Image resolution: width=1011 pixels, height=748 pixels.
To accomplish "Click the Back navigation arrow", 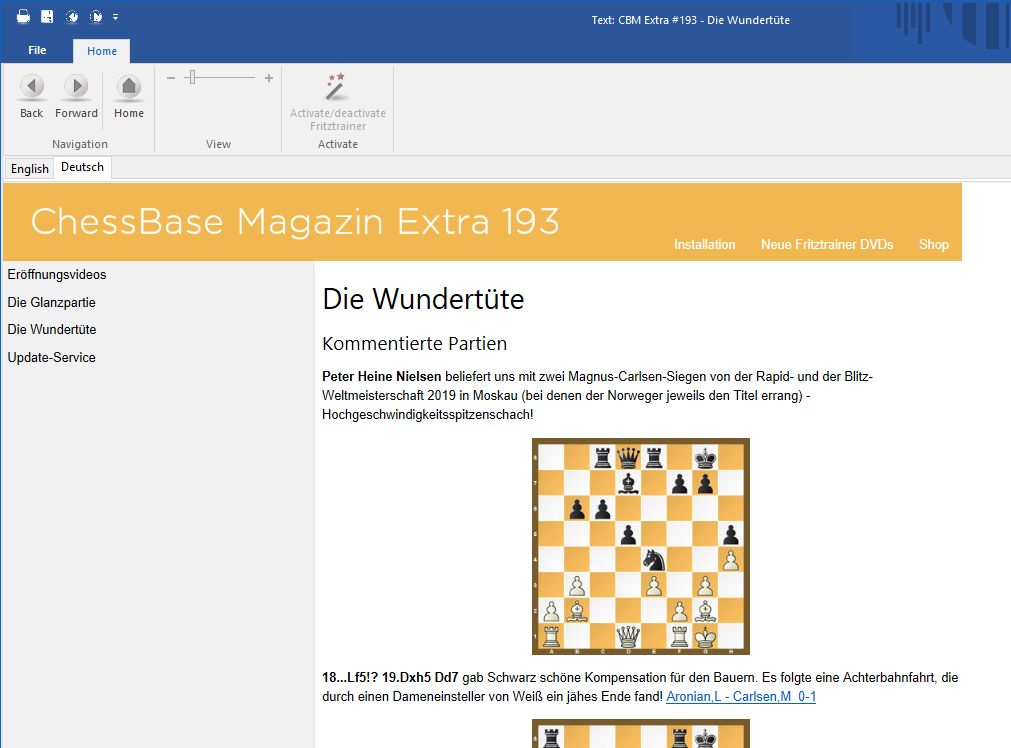I will [32, 88].
